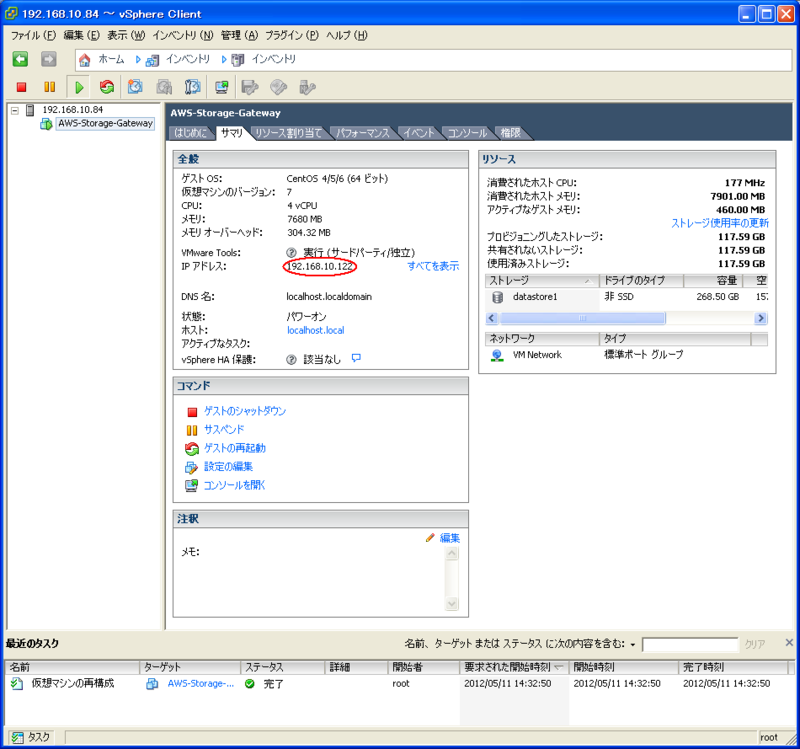Switch to the パフォーマンス tab
Image resolution: width=800 pixels, height=749 pixels.
363,133
